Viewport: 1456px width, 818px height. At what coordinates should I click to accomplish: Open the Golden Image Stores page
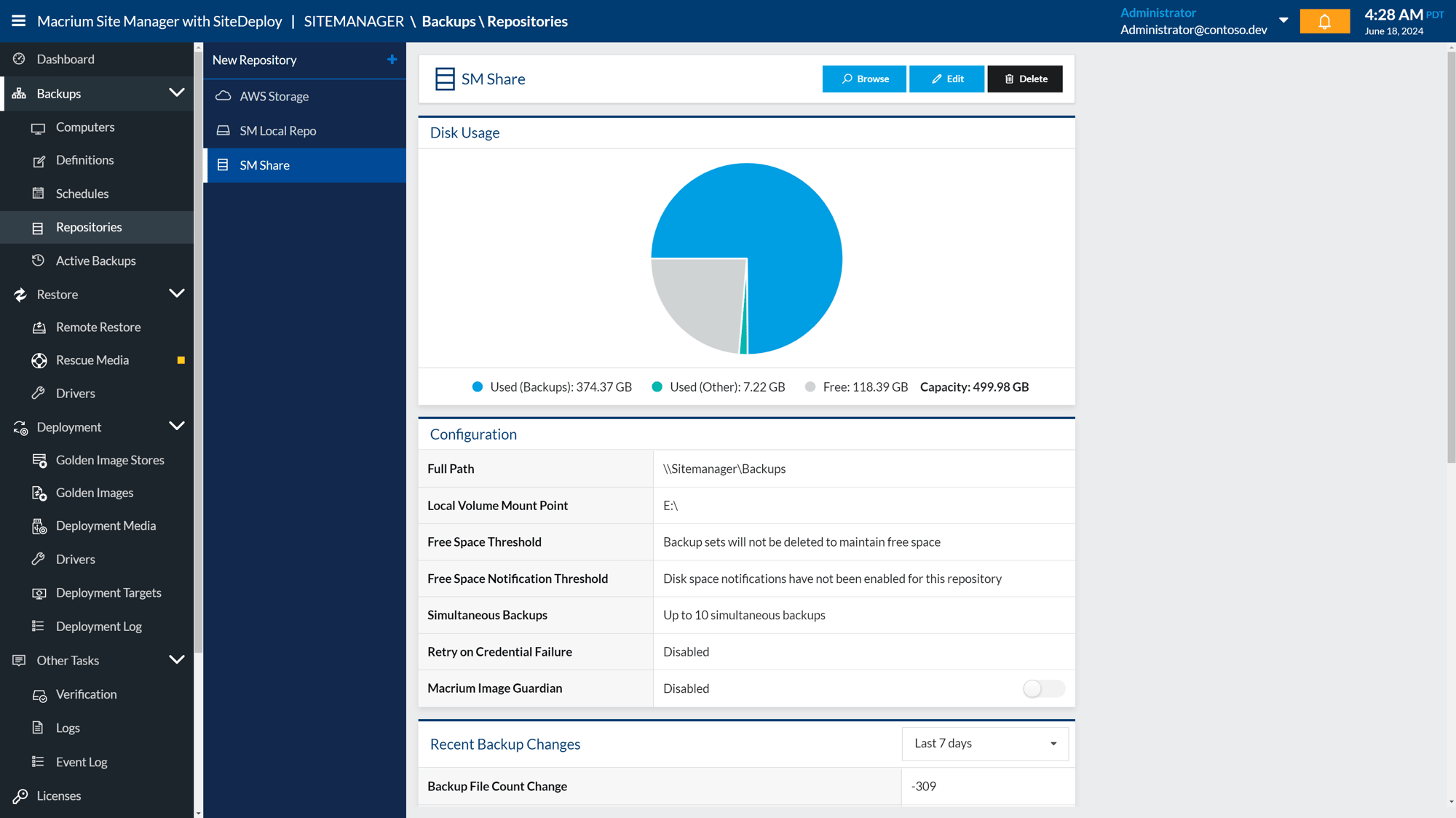pos(98,461)
